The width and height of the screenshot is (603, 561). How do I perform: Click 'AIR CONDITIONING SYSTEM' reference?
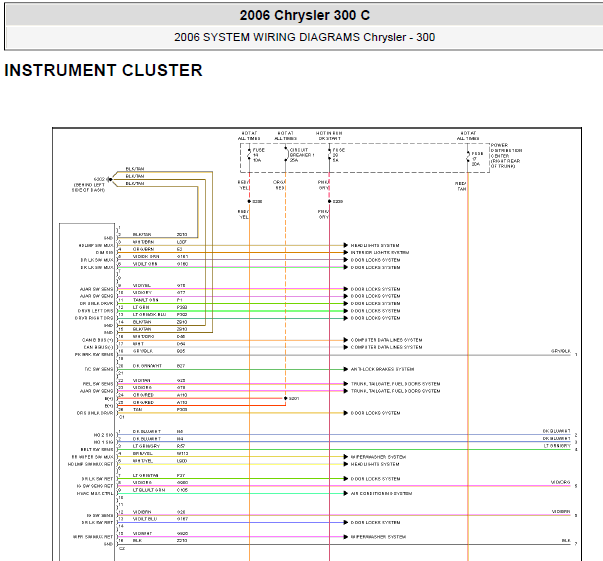coord(381,493)
